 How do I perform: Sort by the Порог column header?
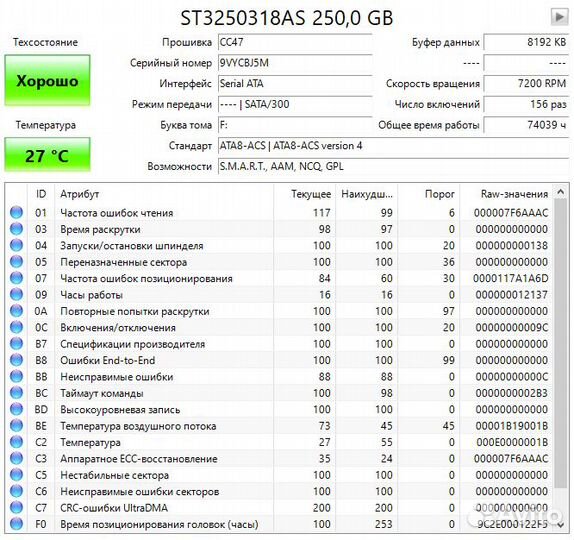429,194
